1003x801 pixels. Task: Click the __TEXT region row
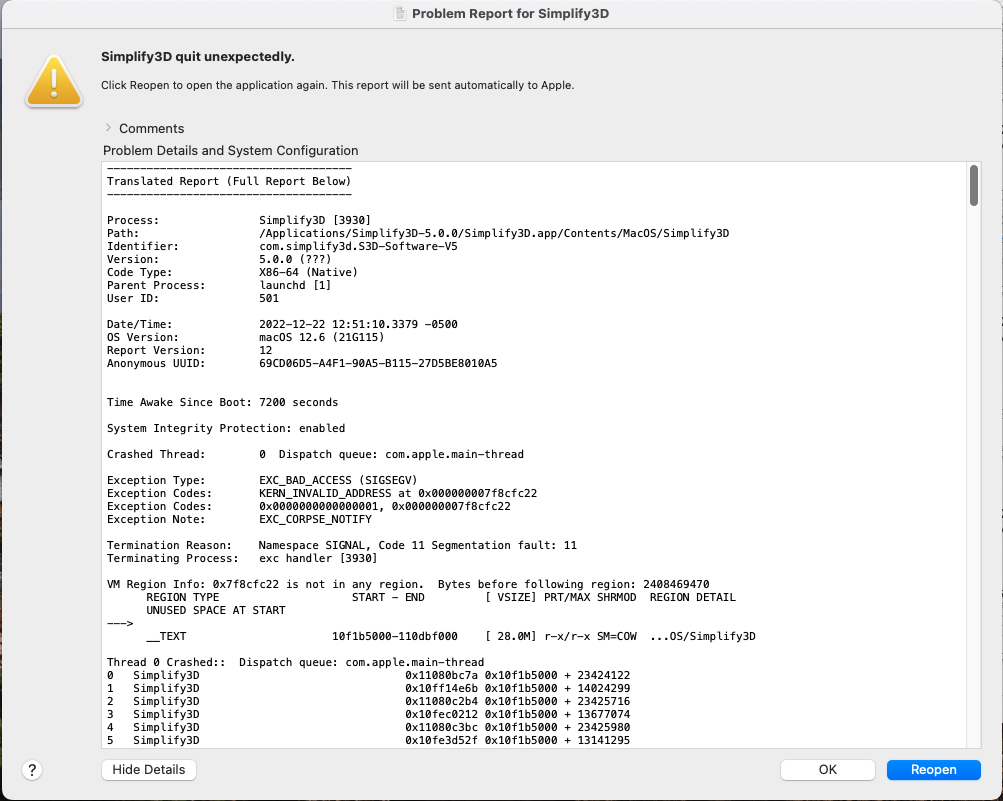tap(451, 637)
